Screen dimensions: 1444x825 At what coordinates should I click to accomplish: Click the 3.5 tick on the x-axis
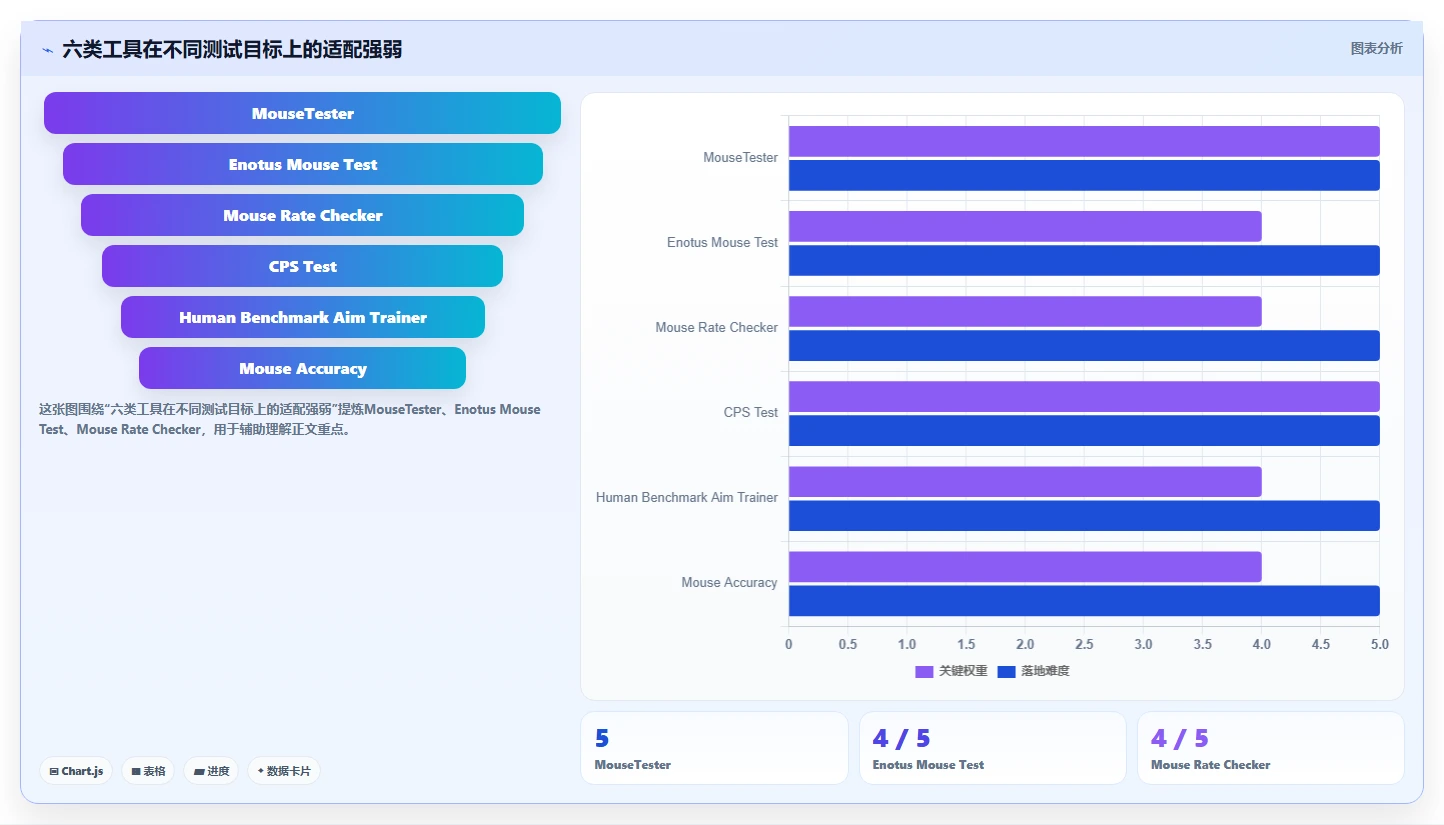tap(1202, 644)
